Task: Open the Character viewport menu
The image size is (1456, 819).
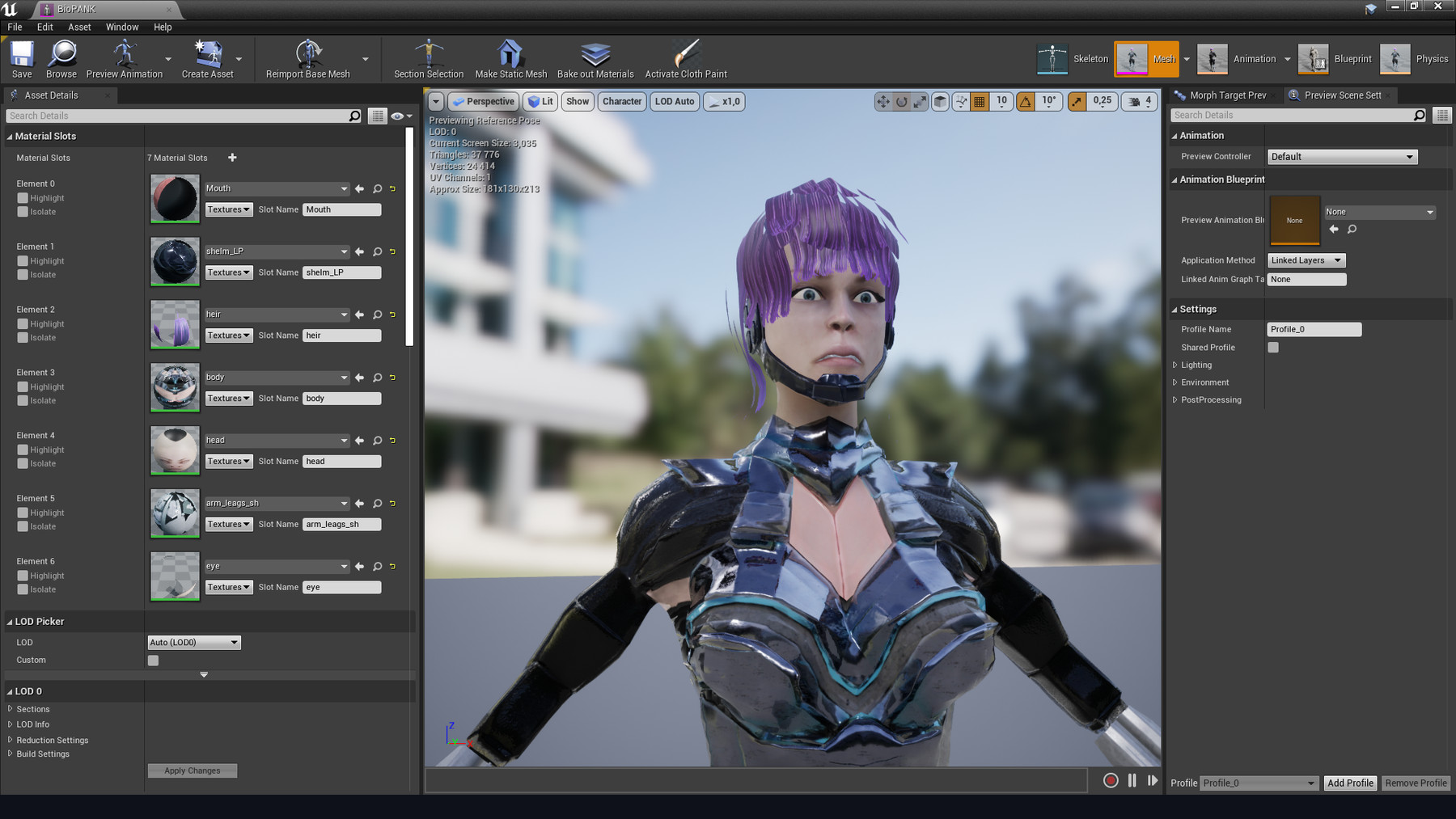Action: coord(622,102)
